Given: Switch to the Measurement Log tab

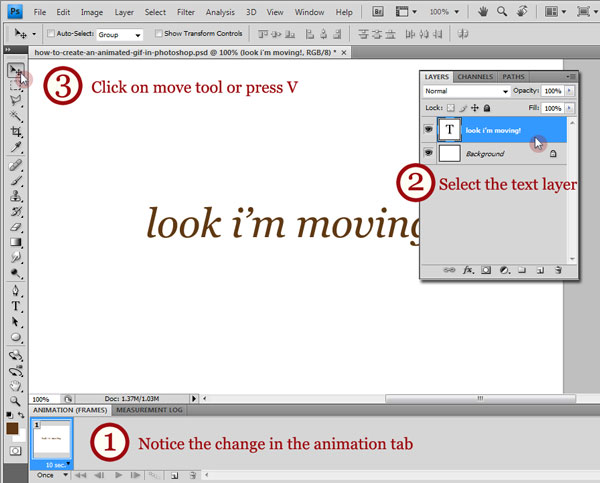Looking at the screenshot, I should pyautogui.click(x=149, y=410).
